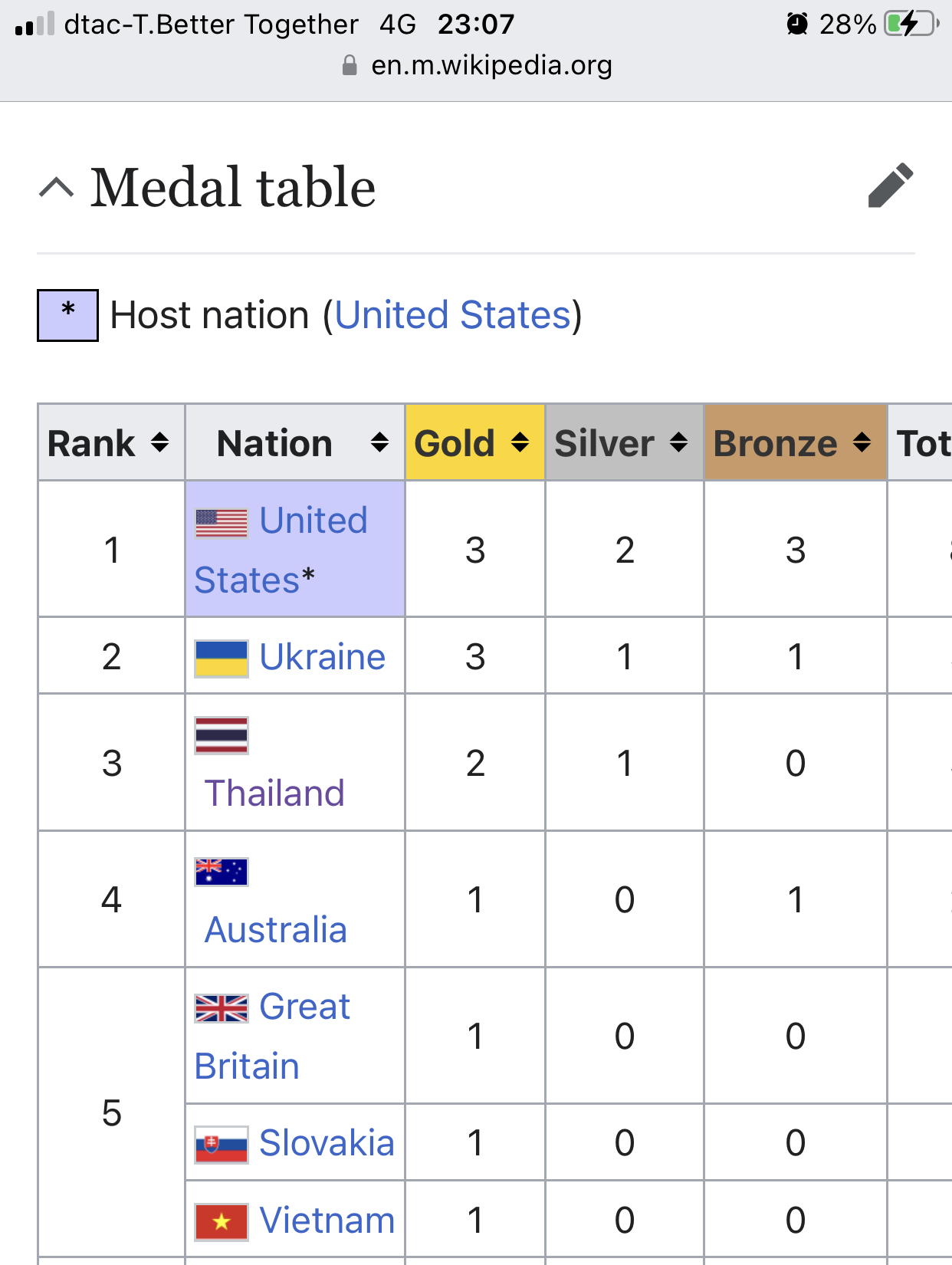Open the Thailand country link
The image size is (952, 1265).
point(274,793)
